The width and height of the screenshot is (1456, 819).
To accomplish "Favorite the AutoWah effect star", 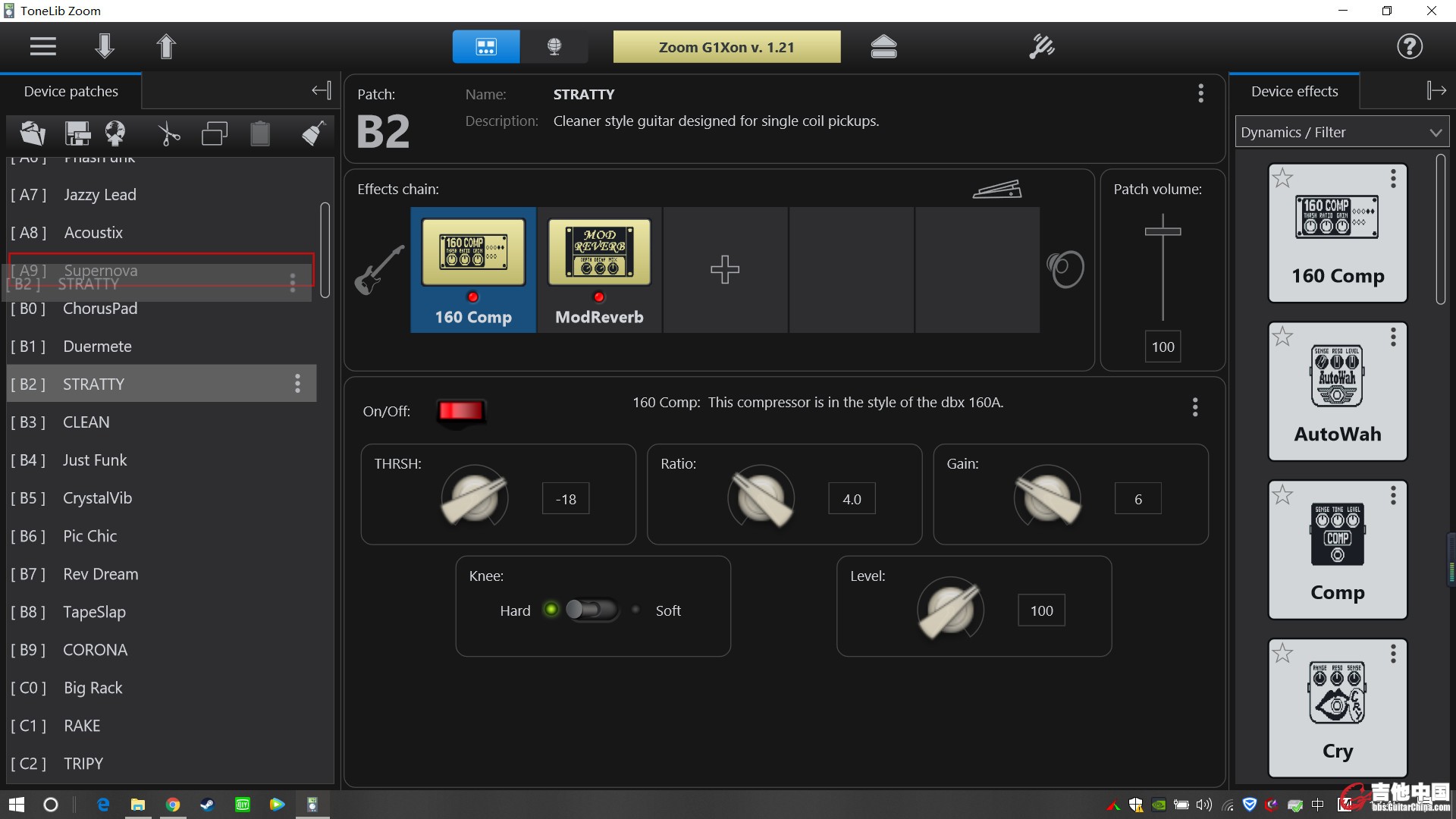I will (1282, 337).
